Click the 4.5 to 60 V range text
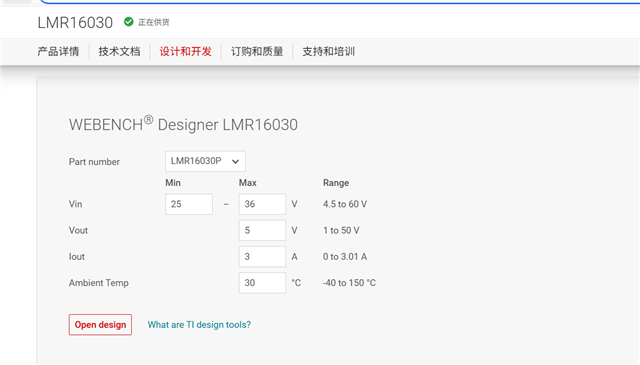 (x=345, y=204)
